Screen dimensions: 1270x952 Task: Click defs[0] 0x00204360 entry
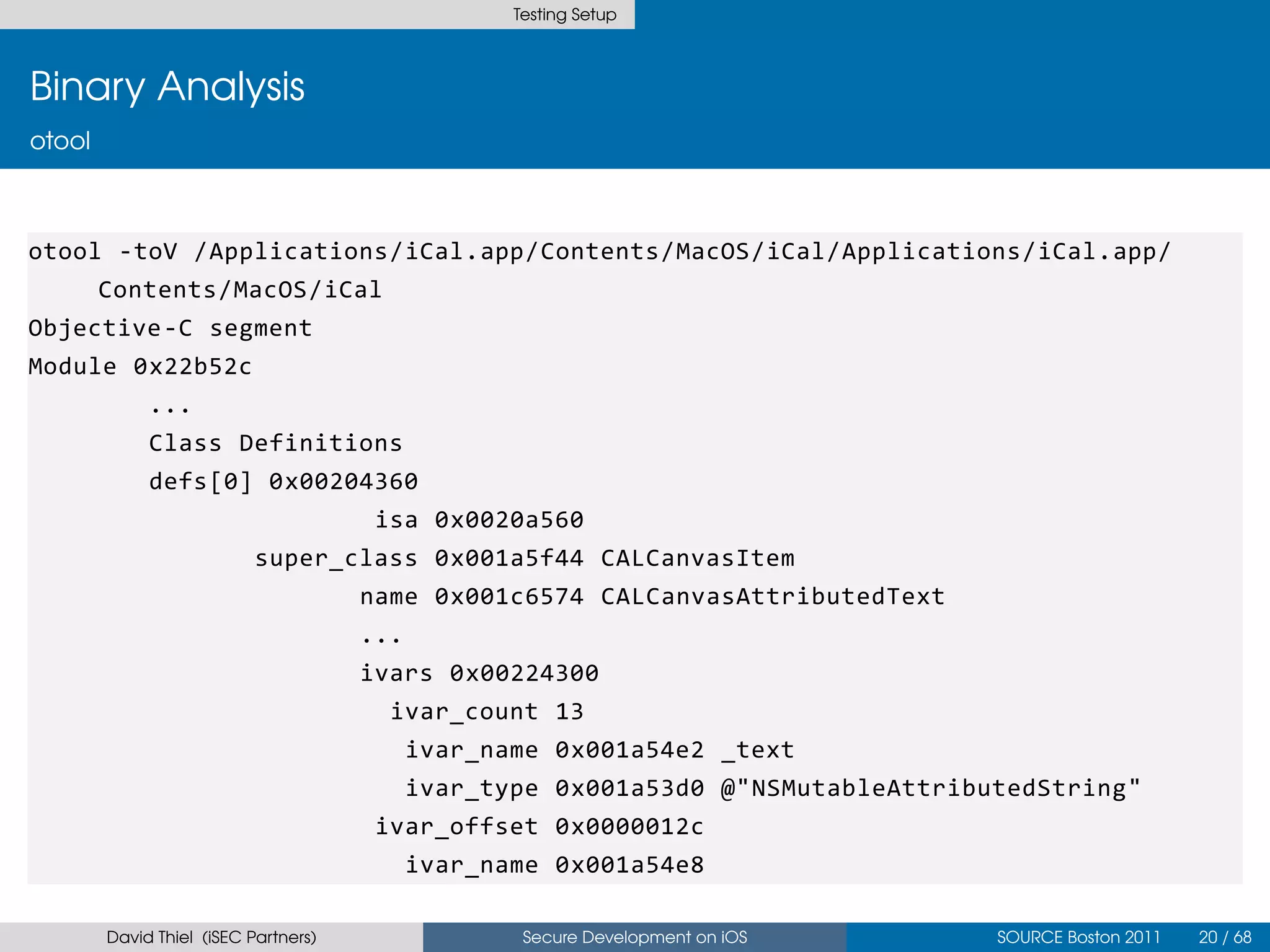click(x=283, y=482)
